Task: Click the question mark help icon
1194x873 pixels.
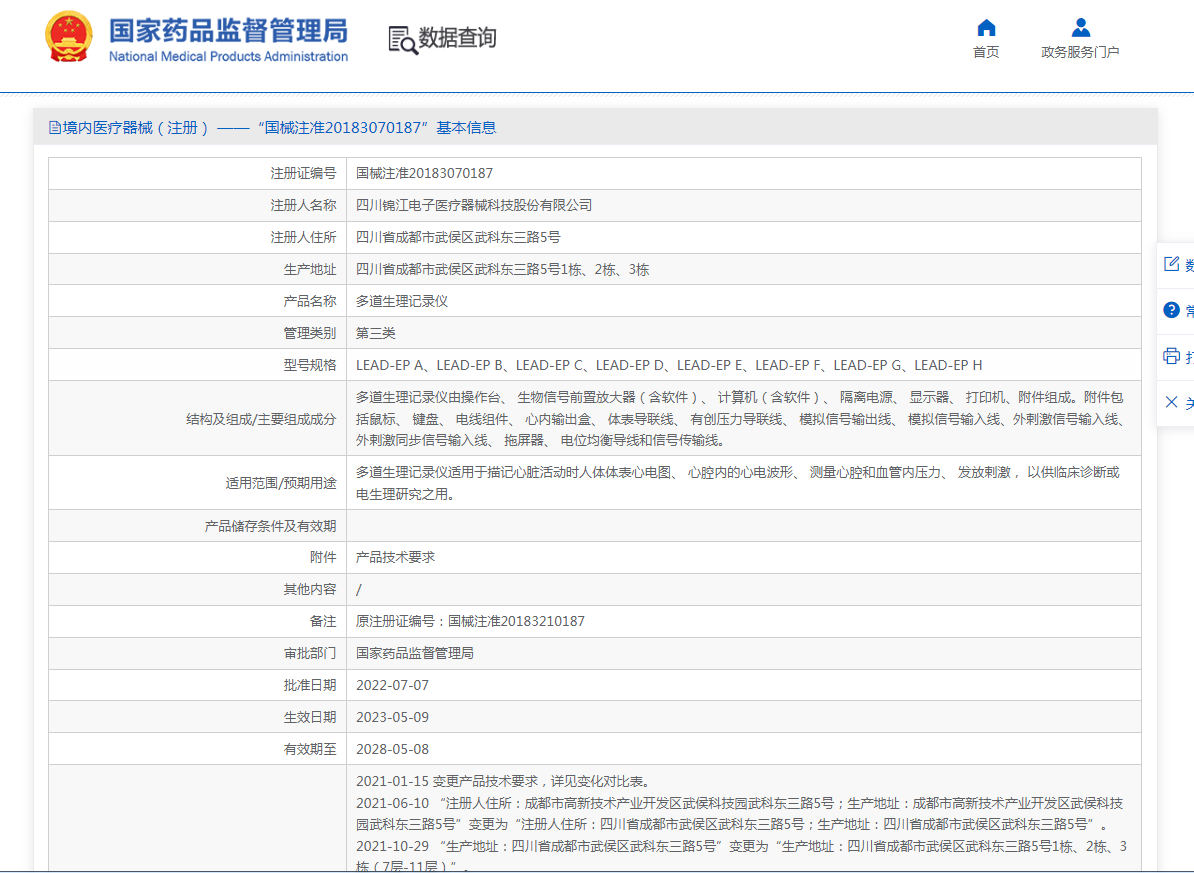Action: [1171, 310]
